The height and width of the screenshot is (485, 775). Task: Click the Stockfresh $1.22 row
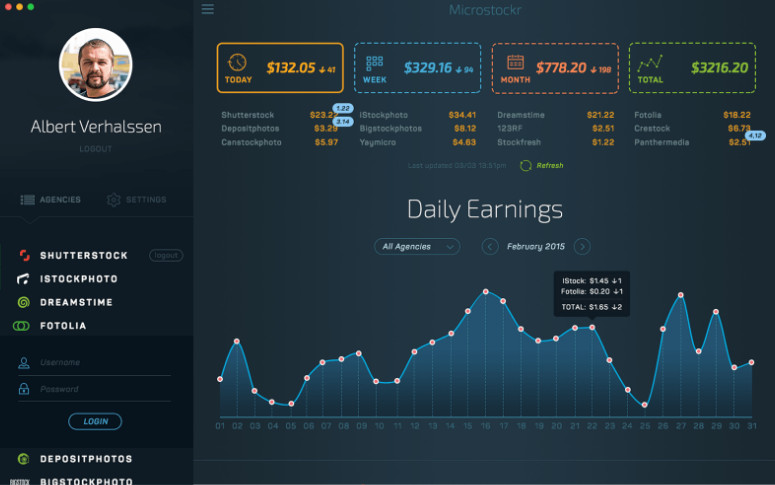tap(556, 142)
